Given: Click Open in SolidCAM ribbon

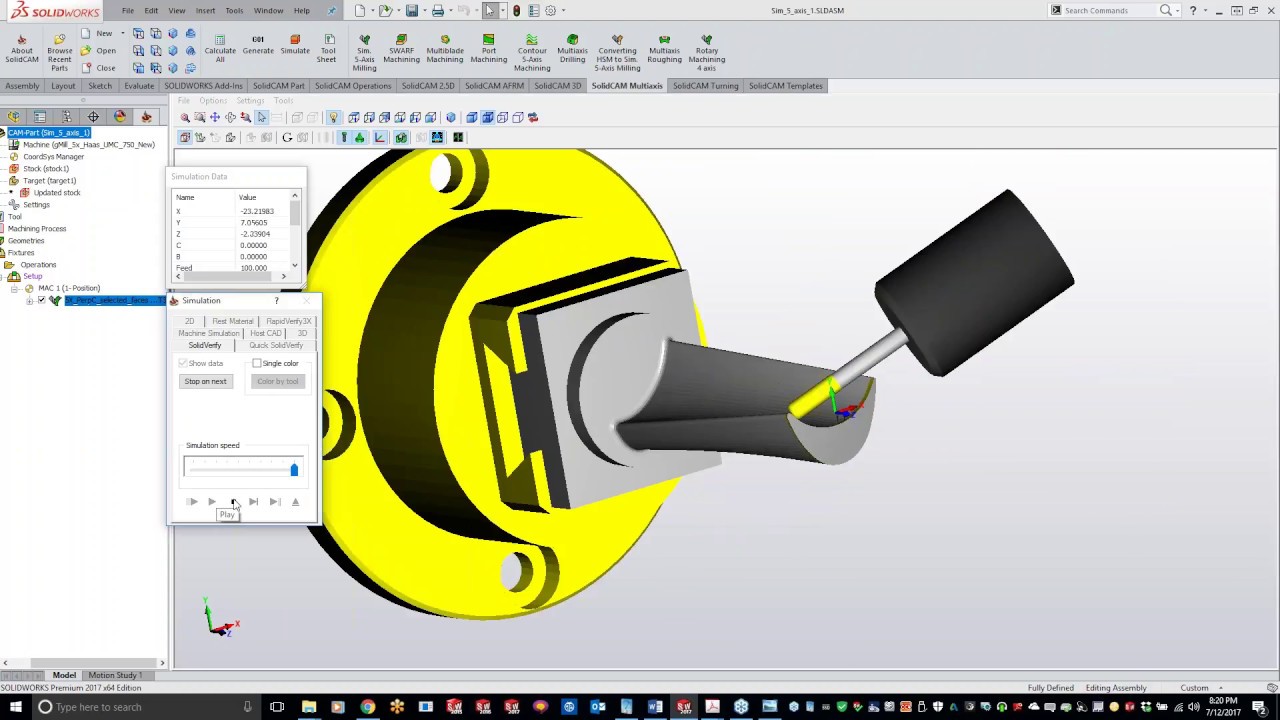Looking at the screenshot, I should coord(99,50).
